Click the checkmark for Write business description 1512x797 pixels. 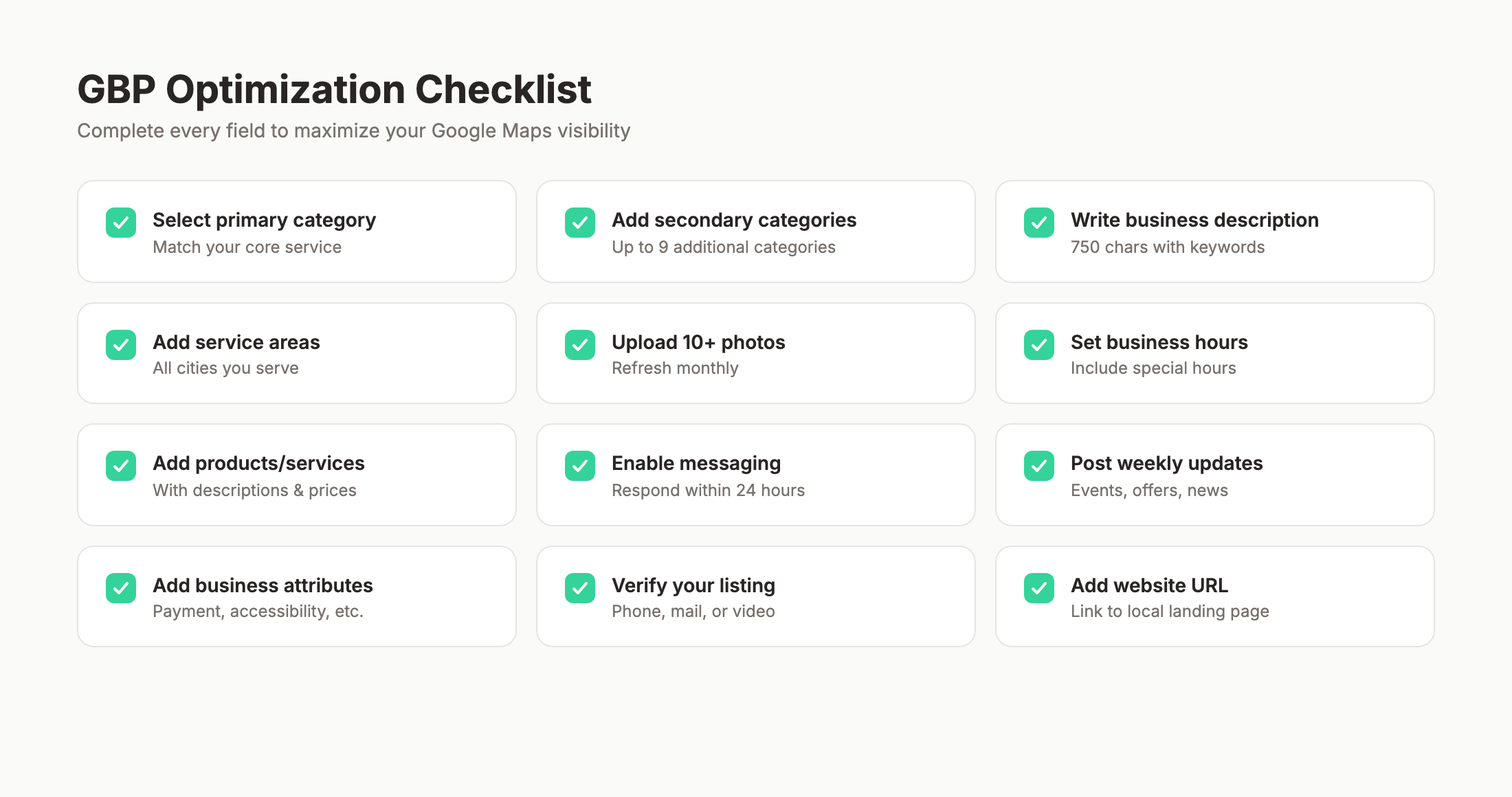pyautogui.click(x=1038, y=223)
